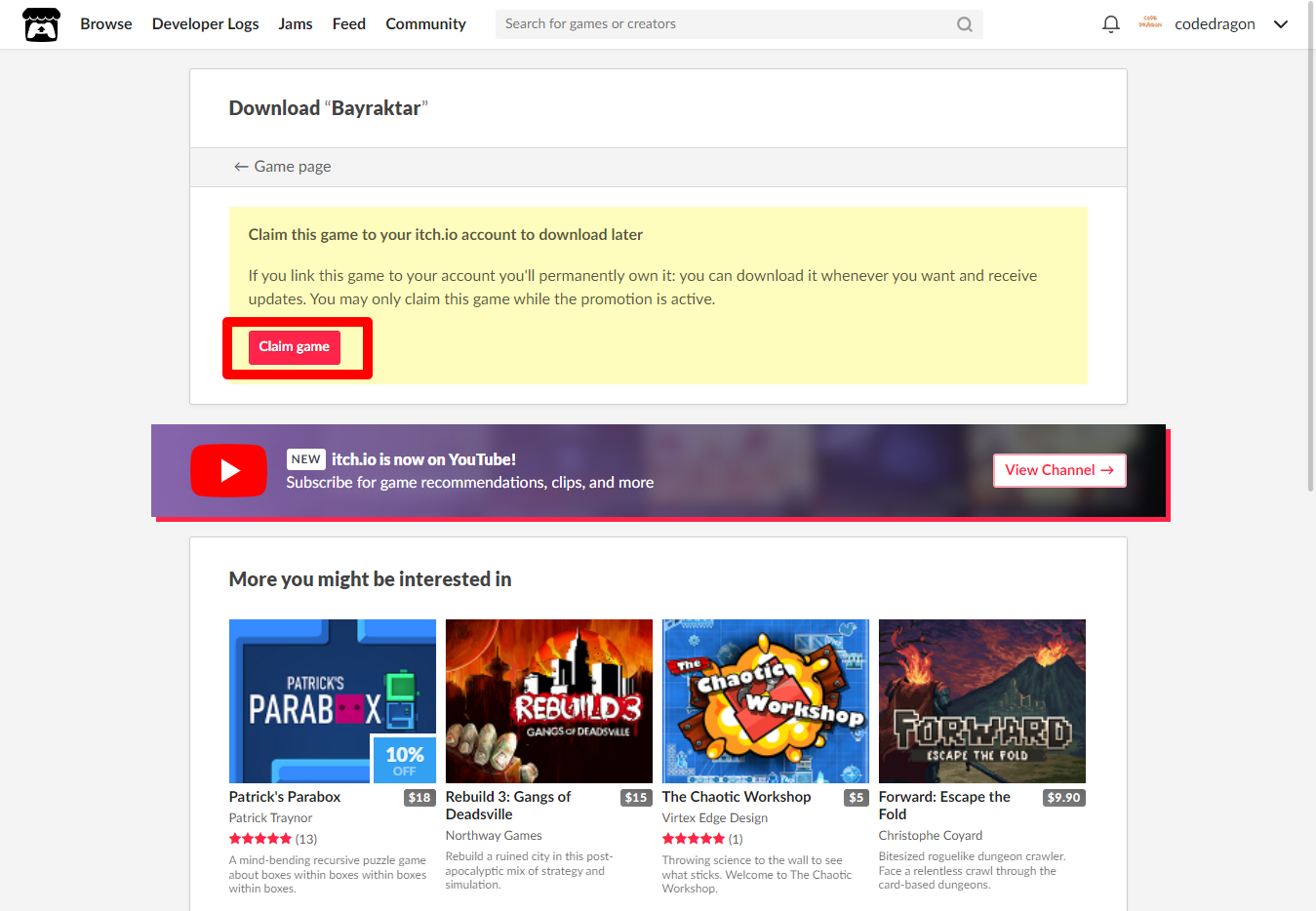The image size is (1316, 911).
Task: Click the $9.90 price tag
Action: click(1063, 798)
